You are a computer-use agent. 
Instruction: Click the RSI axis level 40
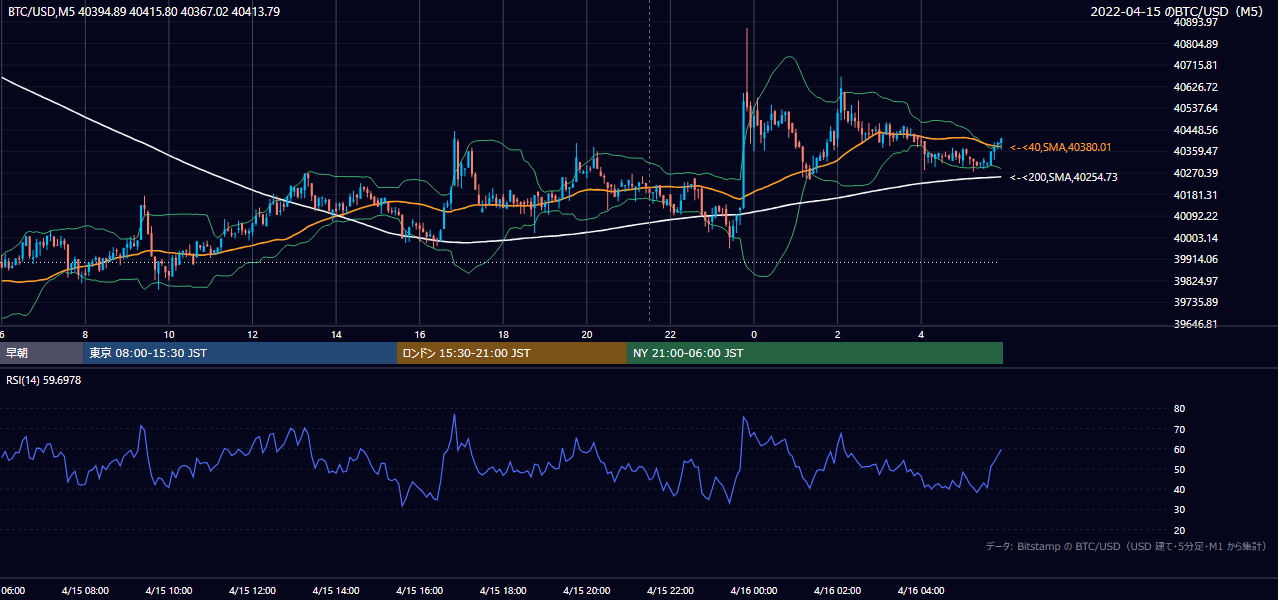(x=1179, y=489)
